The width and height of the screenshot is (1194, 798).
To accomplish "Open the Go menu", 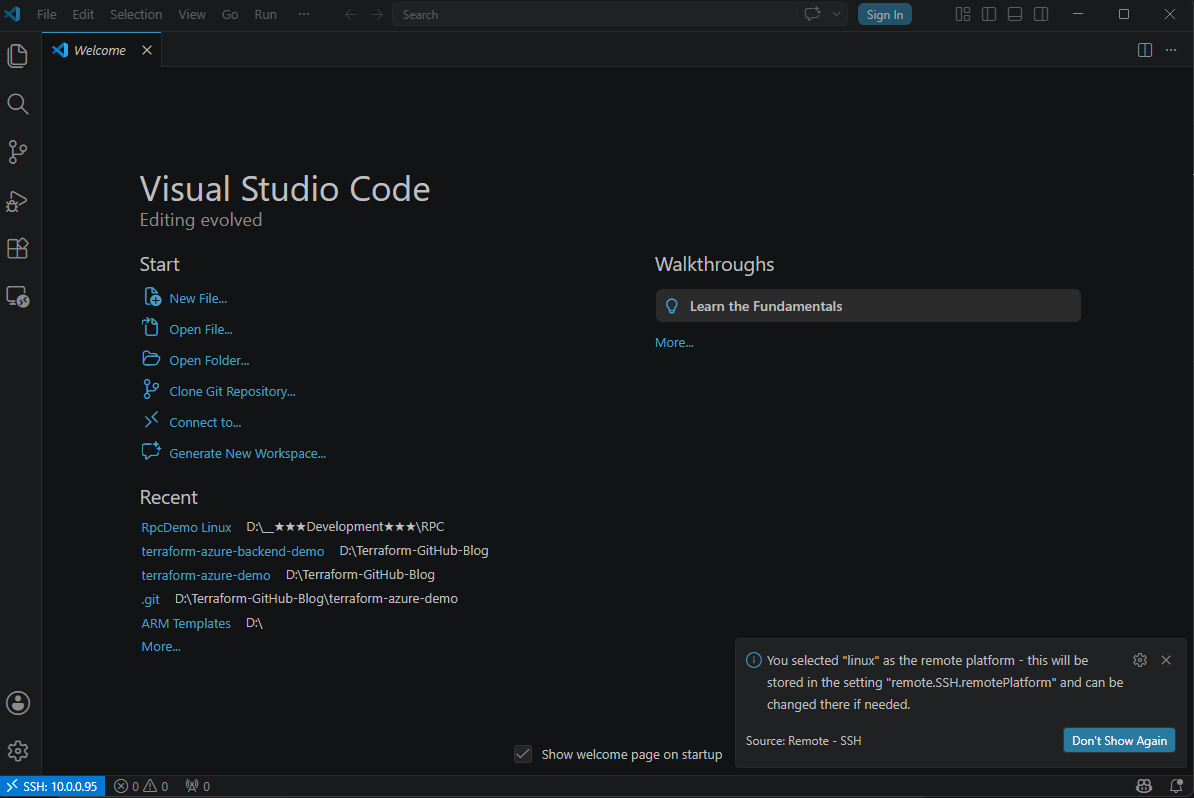I will click(x=230, y=14).
